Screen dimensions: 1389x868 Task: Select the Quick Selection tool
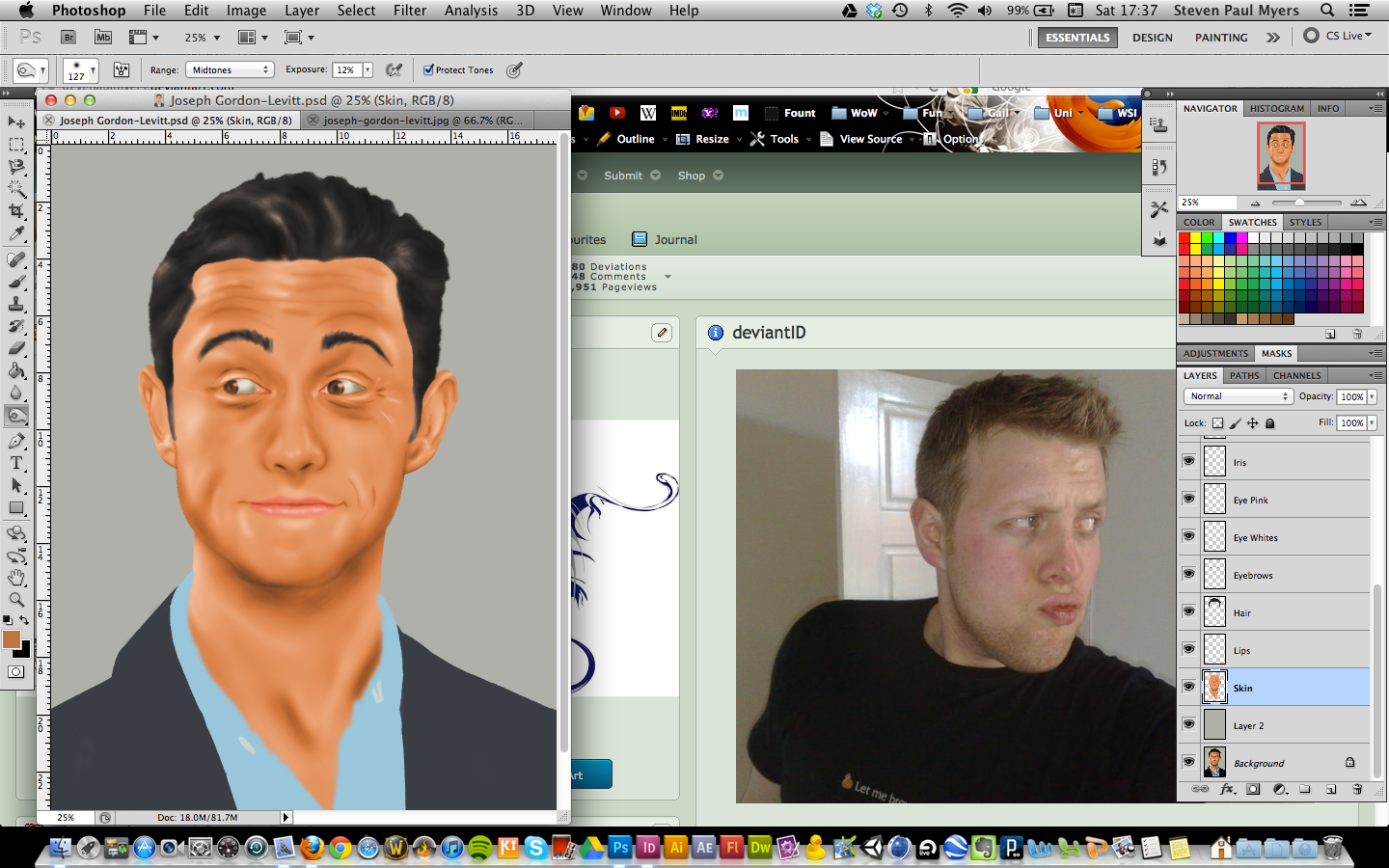click(x=16, y=189)
